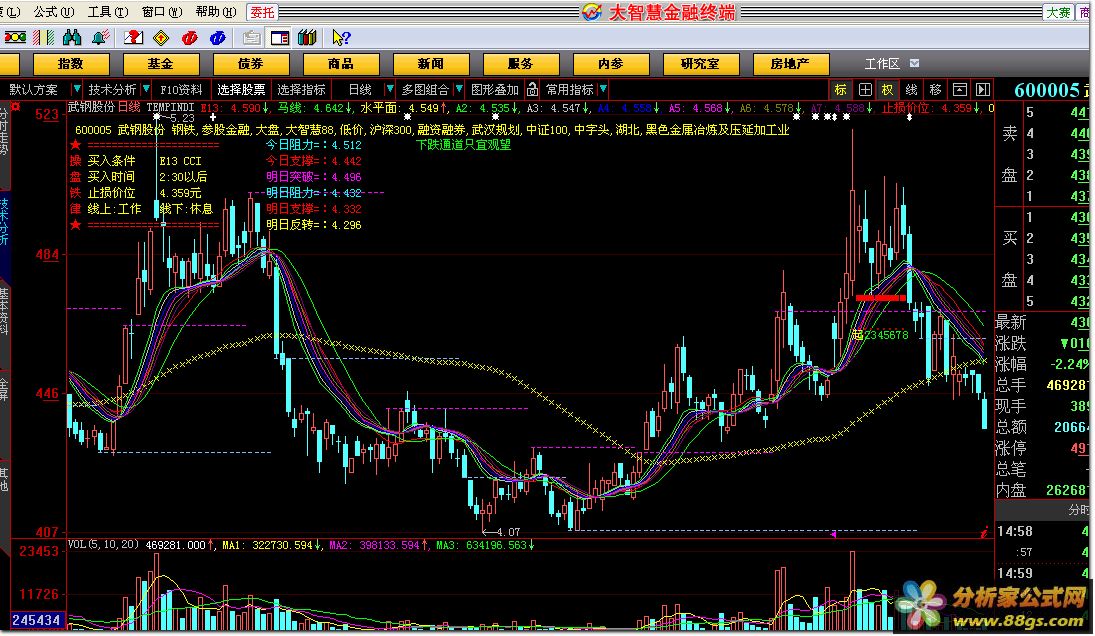
Task: Click the 工作区 label
Action: 882,64
